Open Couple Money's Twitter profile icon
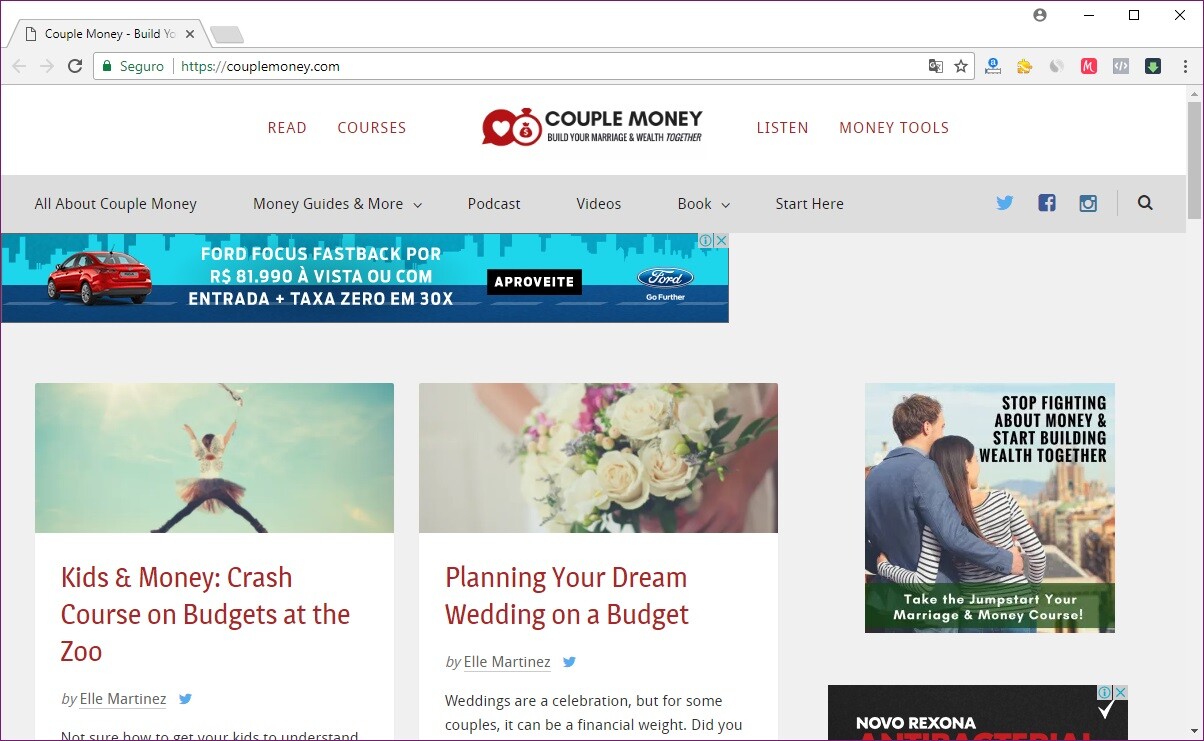 (1005, 203)
